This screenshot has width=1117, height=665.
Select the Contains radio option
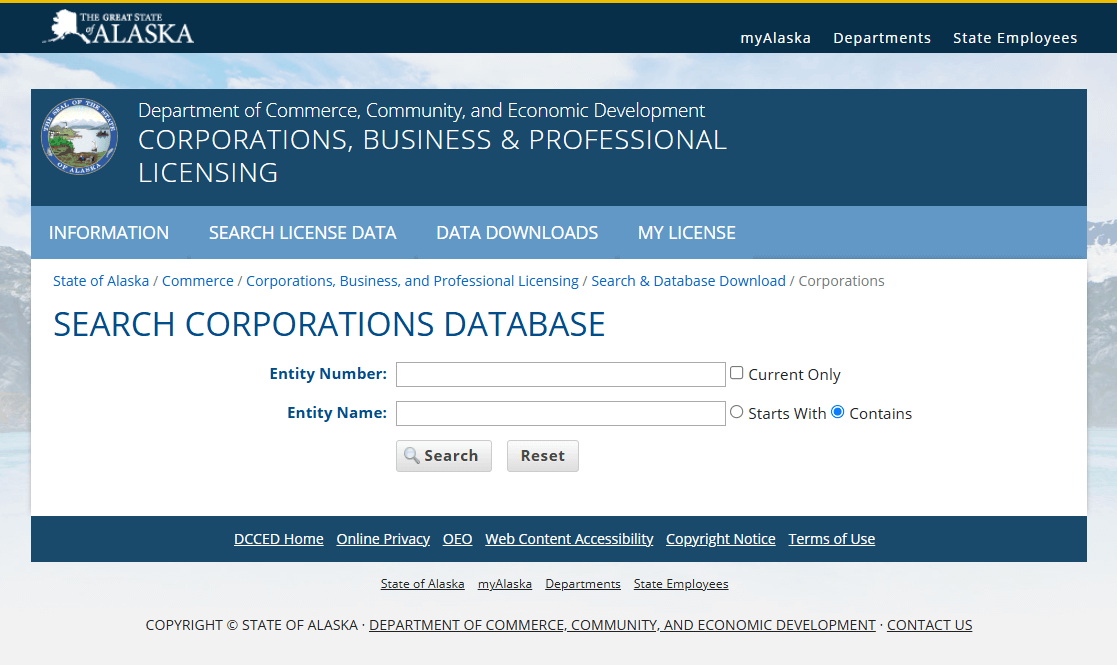click(838, 412)
